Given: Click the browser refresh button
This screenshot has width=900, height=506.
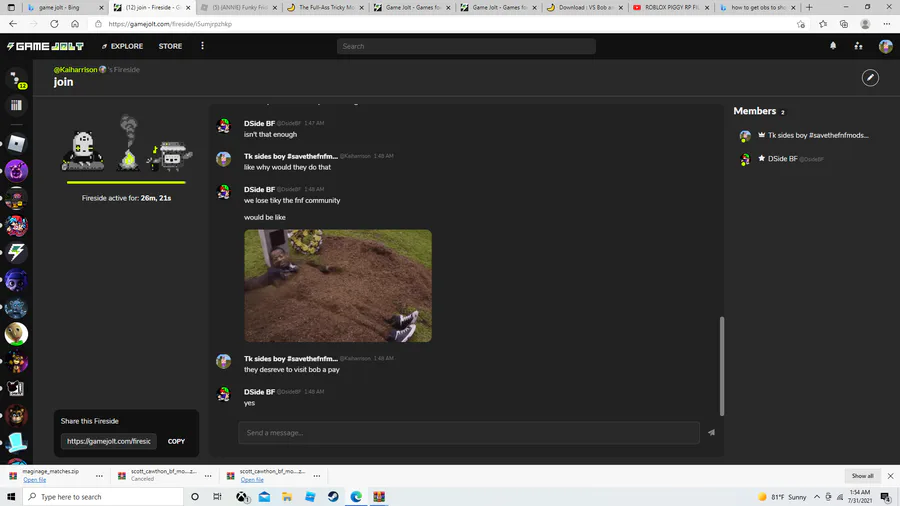Looking at the screenshot, I should pos(54,24).
